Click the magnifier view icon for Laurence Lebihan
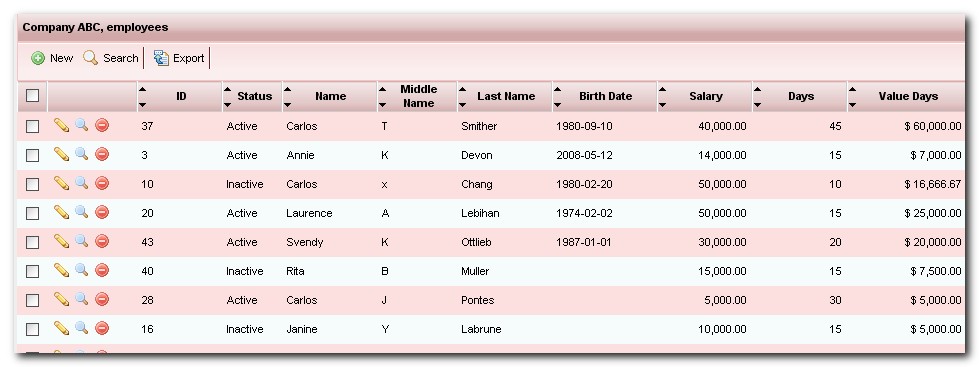 click(82, 212)
